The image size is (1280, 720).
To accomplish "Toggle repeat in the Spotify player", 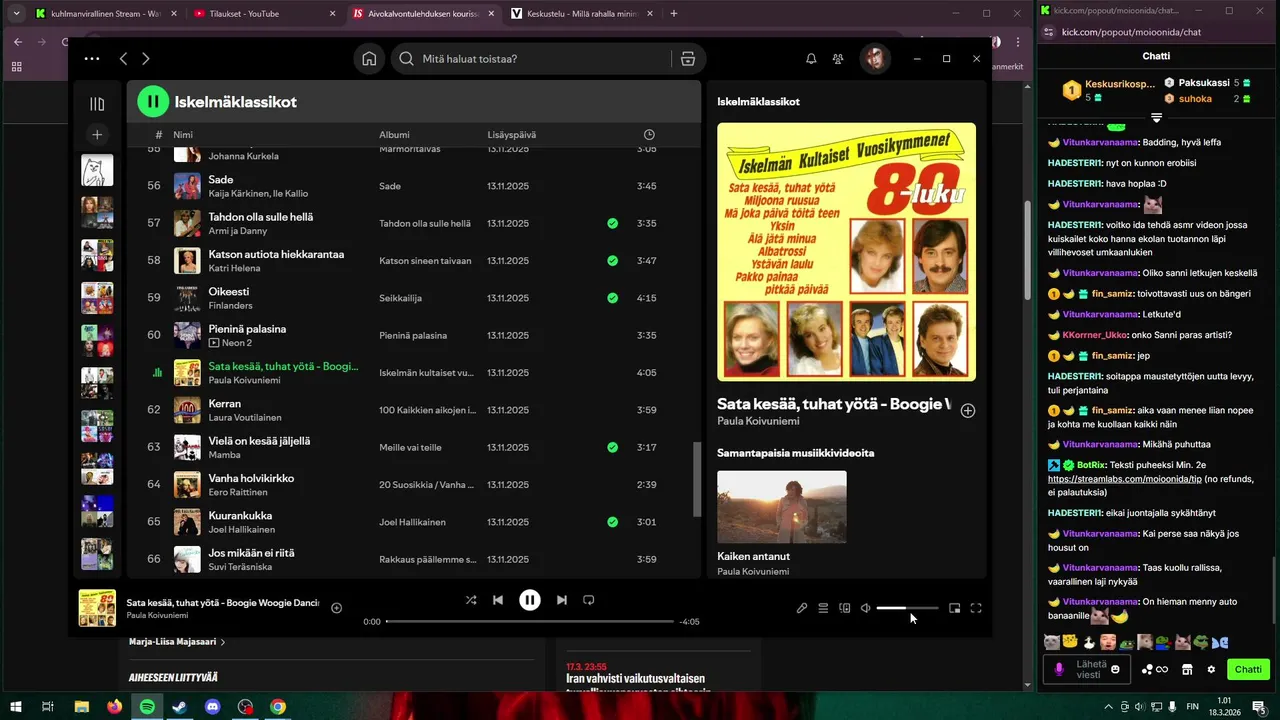I will point(589,600).
